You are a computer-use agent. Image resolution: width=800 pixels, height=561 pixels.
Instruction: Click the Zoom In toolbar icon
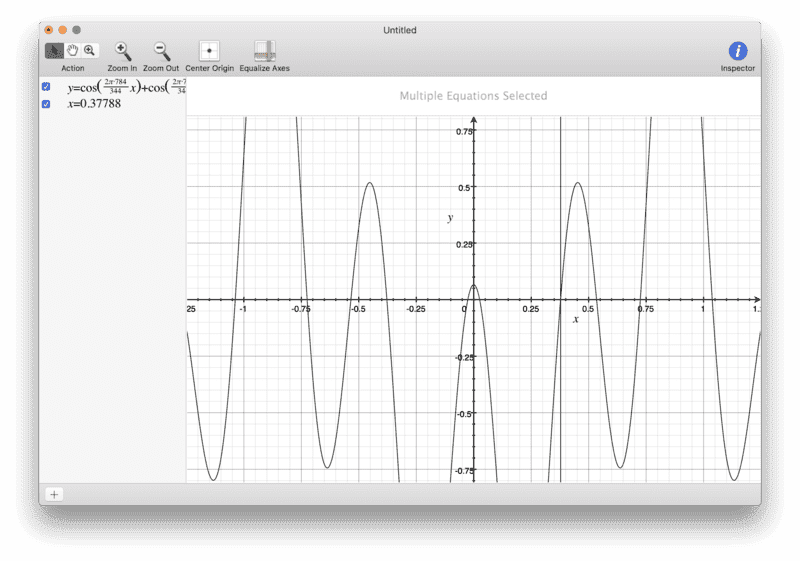click(x=122, y=51)
